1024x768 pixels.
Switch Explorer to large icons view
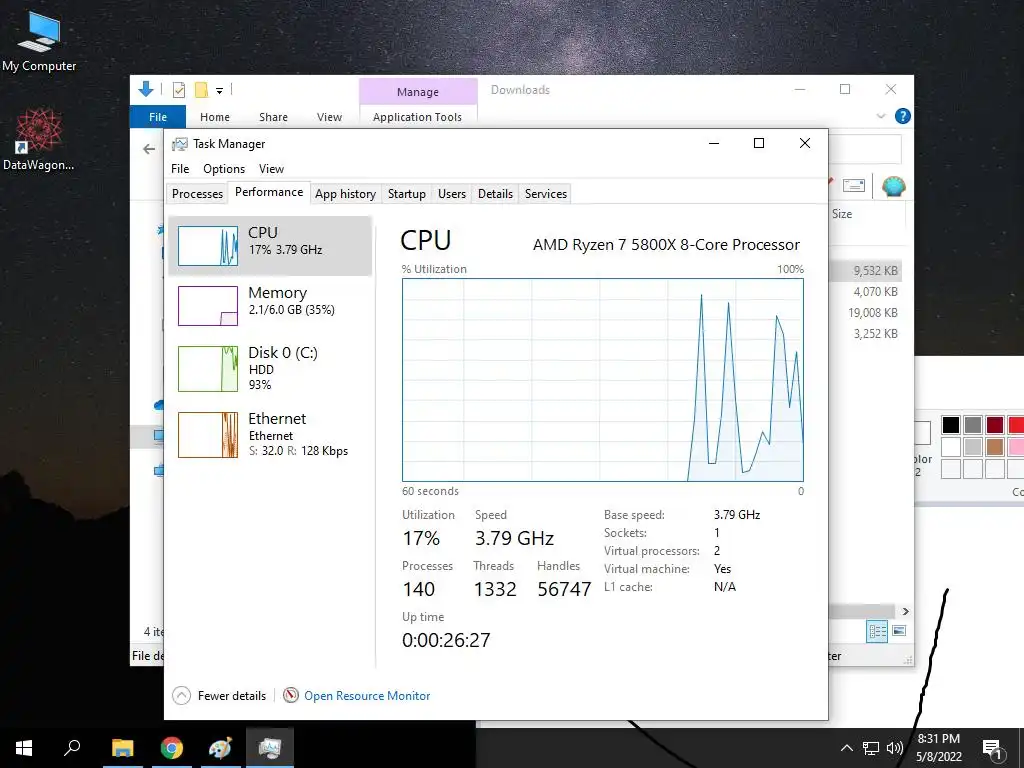click(x=899, y=631)
